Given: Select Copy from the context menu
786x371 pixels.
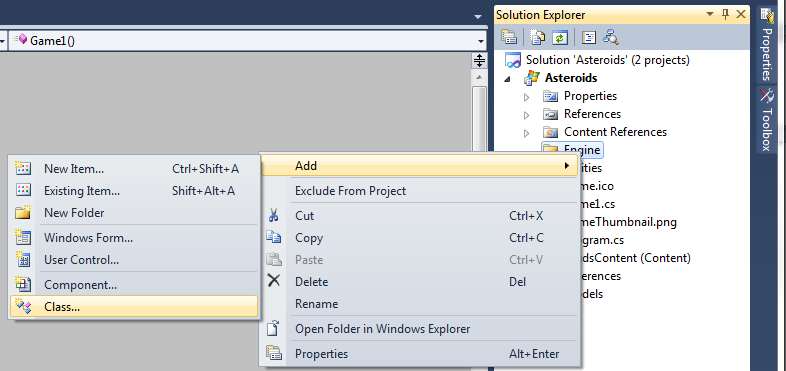Looking at the screenshot, I should 420,238.
